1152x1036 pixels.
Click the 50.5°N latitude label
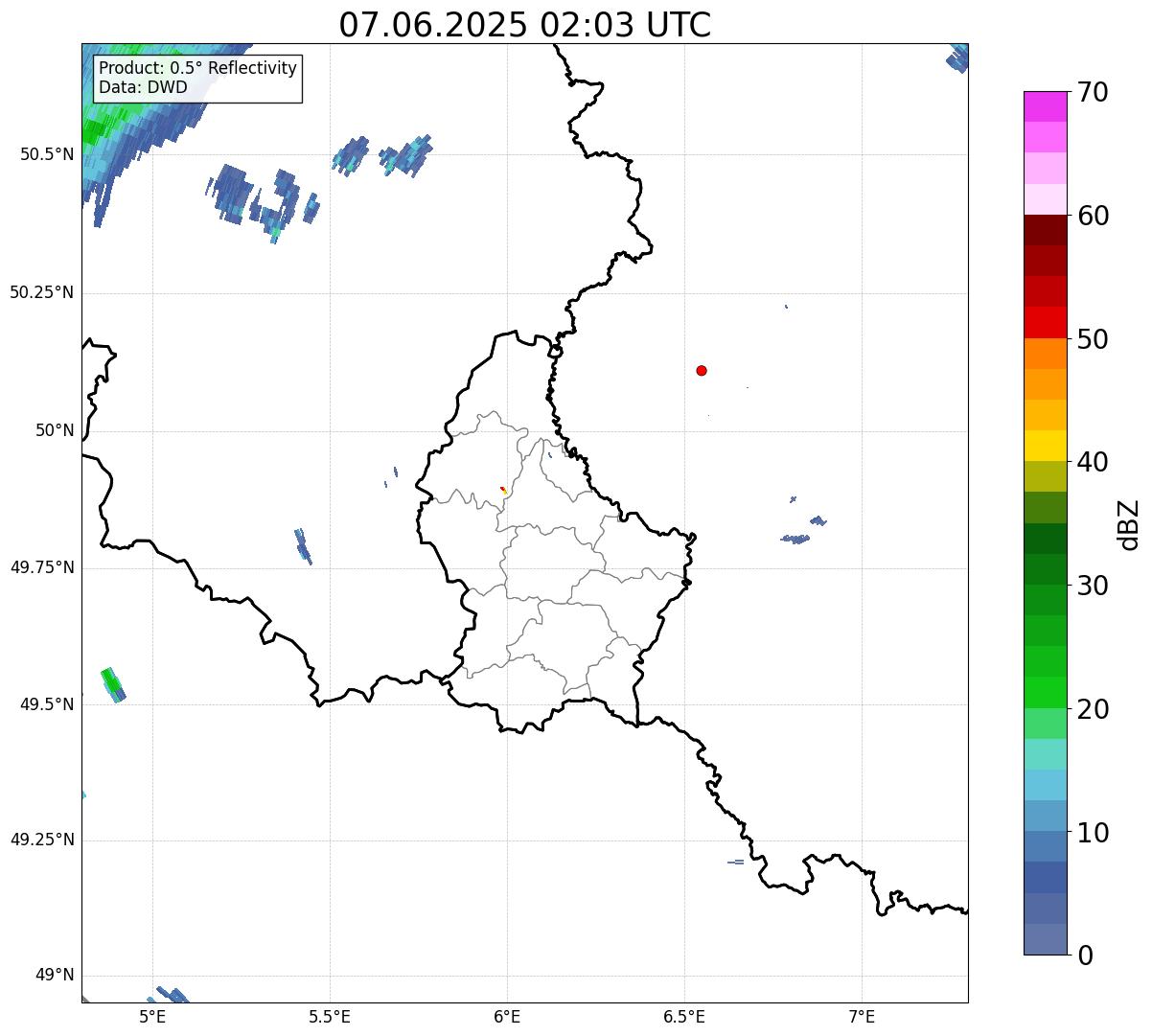coord(46,155)
